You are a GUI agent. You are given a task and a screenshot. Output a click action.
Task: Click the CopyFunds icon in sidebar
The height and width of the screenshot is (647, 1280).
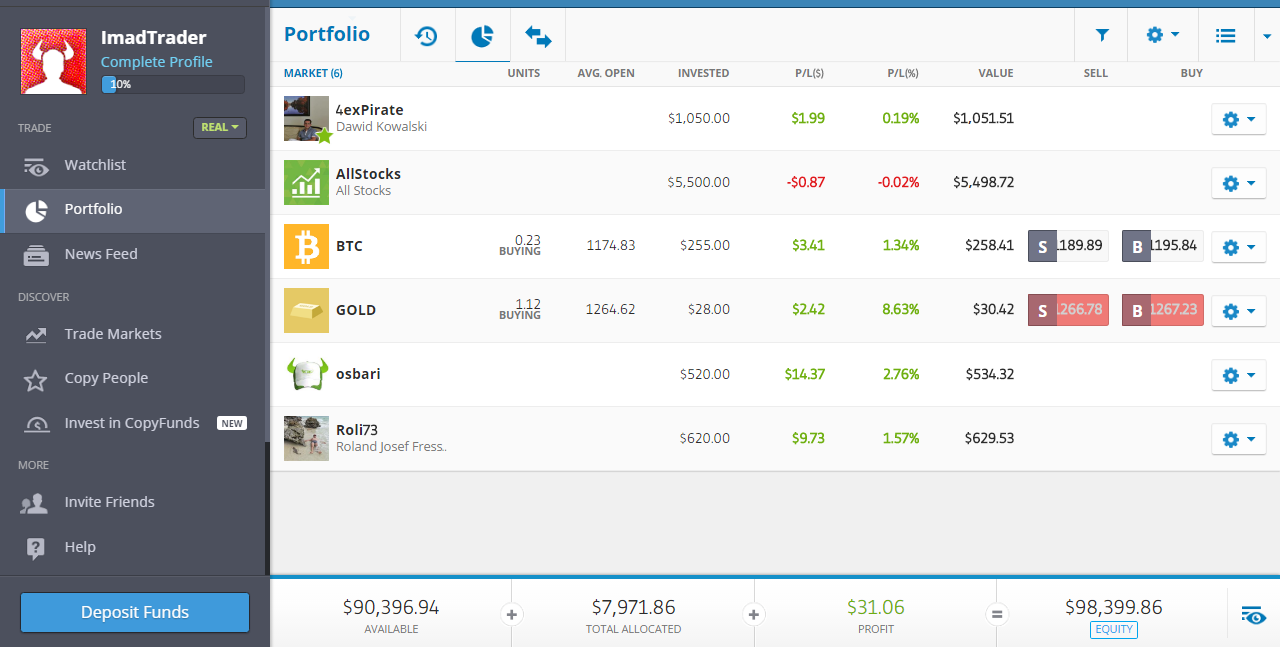[x=36, y=424]
